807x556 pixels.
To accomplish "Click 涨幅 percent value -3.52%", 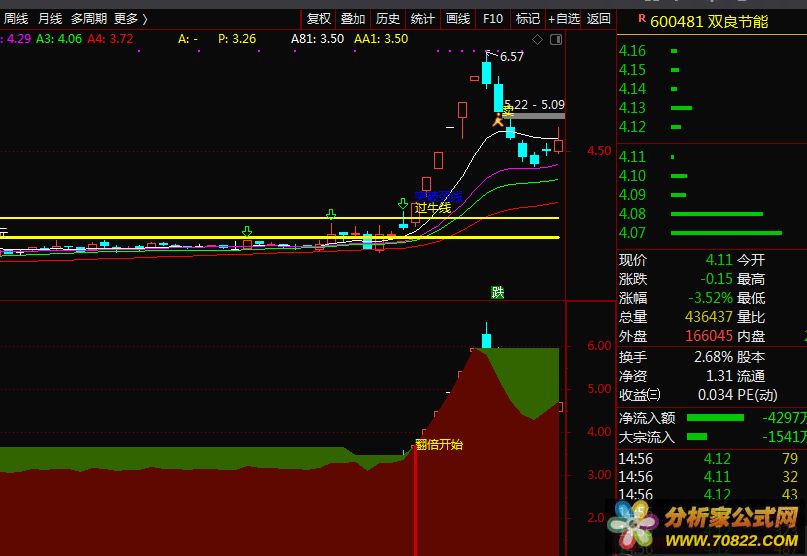I will (x=710, y=298).
